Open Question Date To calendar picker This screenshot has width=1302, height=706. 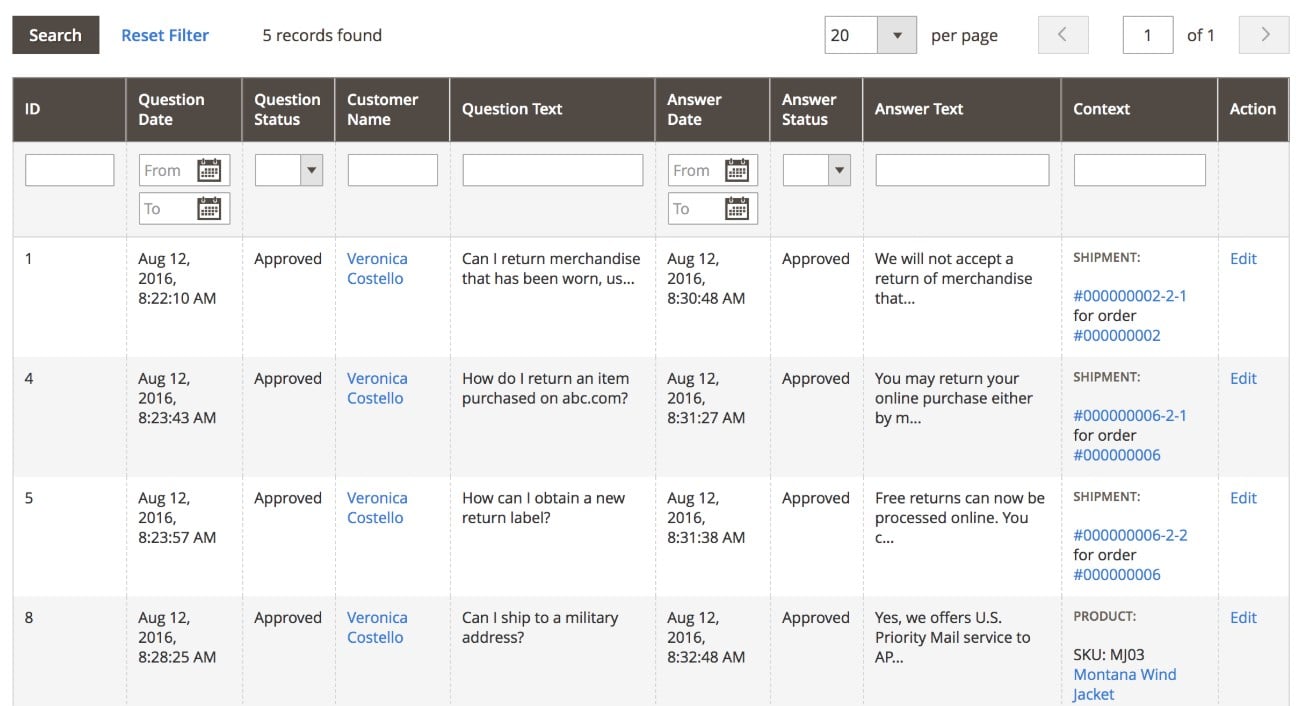tap(209, 208)
